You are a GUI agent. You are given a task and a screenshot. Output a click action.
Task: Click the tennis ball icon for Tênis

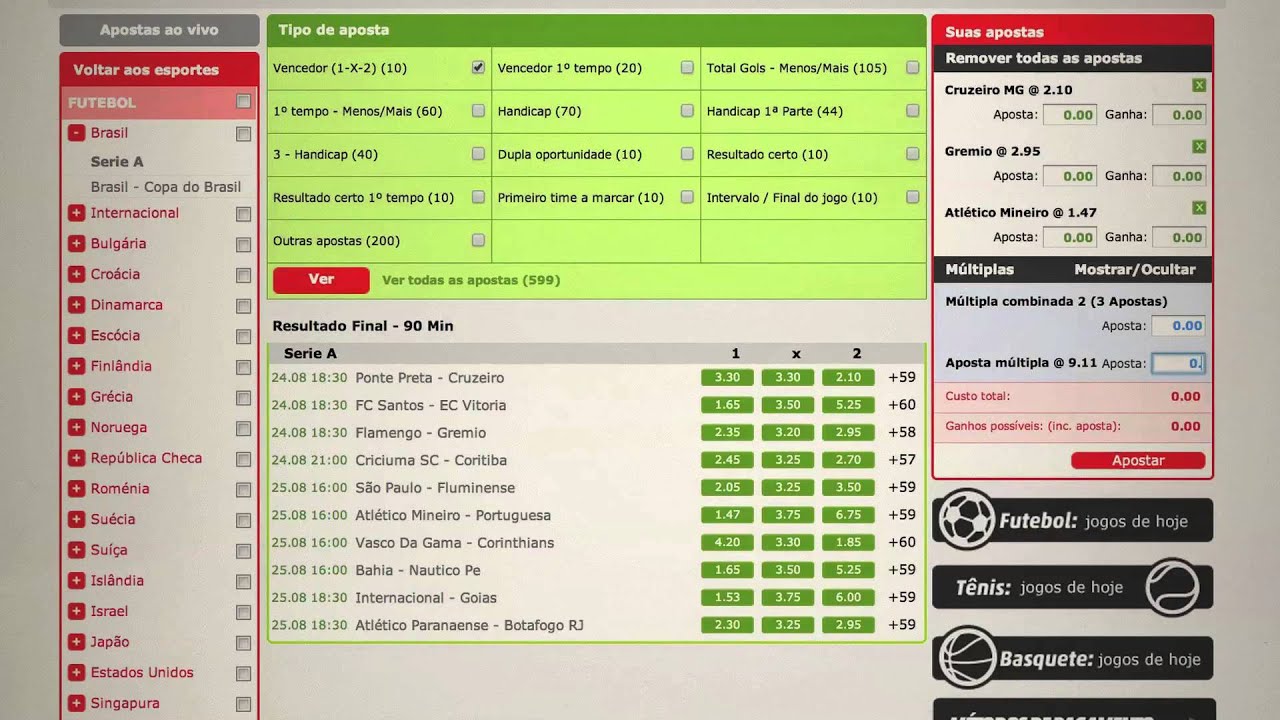click(x=1172, y=587)
